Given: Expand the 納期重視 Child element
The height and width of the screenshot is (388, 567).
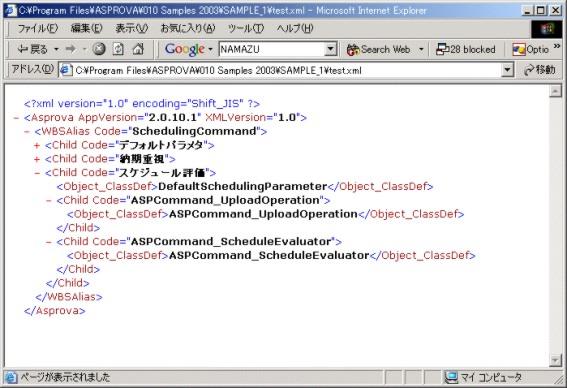Looking at the screenshot, I should coord(37,159).
